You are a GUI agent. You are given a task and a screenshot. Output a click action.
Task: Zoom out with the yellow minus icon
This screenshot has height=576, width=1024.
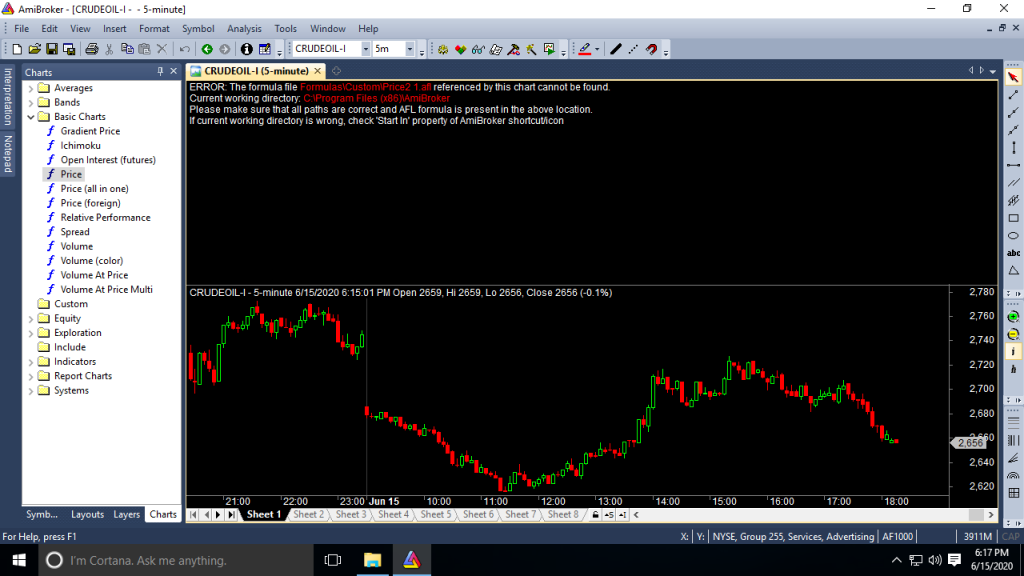(x=1013, y=334)
